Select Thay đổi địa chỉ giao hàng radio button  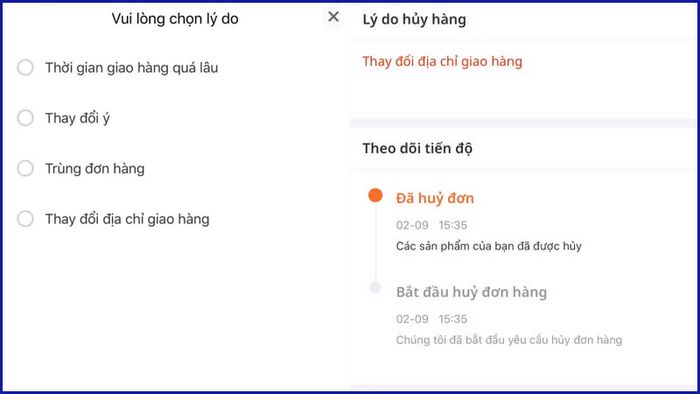[25, 219]
